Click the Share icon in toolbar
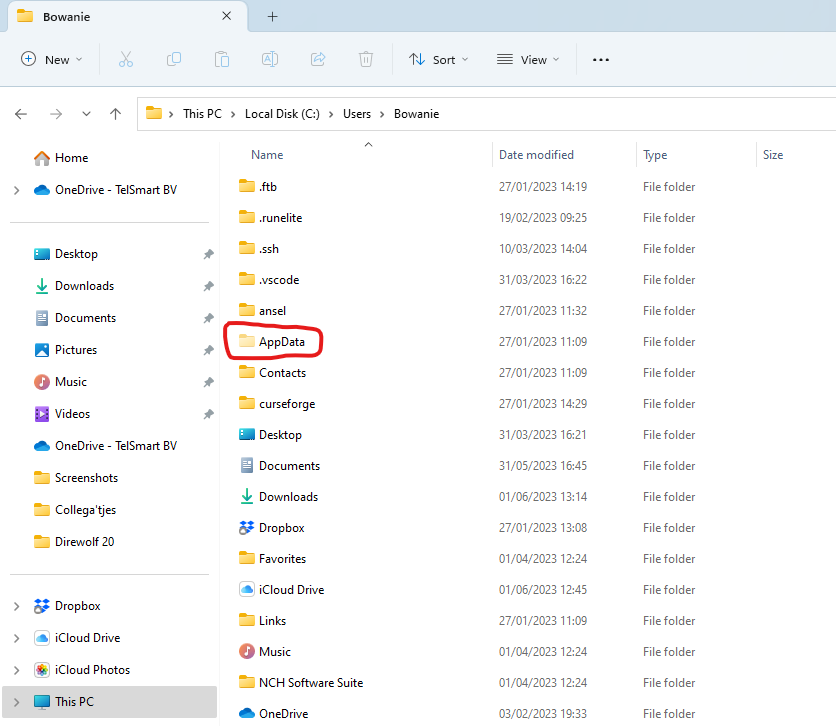The width and height of the screenshot is (836, 726). (x=318, y=60)
